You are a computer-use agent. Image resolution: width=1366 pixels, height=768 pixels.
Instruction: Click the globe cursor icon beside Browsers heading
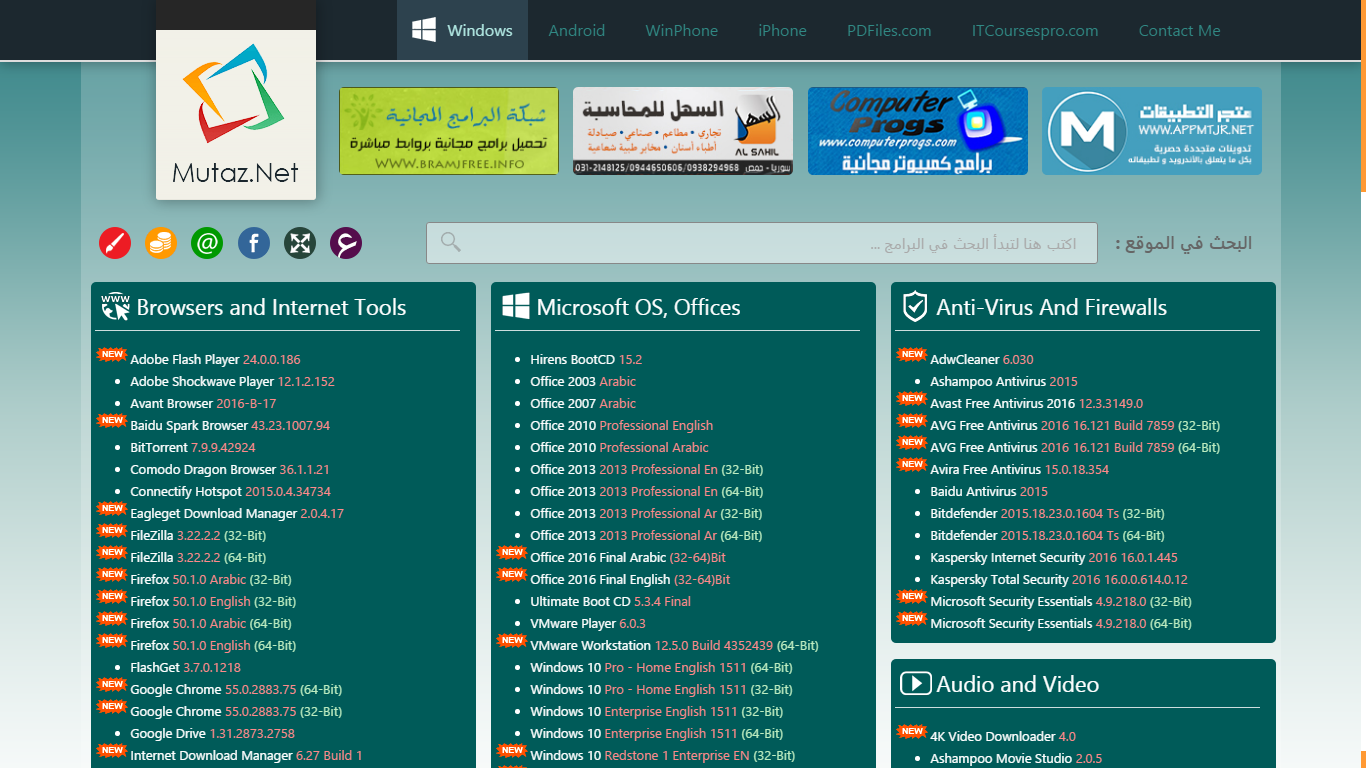115,307
